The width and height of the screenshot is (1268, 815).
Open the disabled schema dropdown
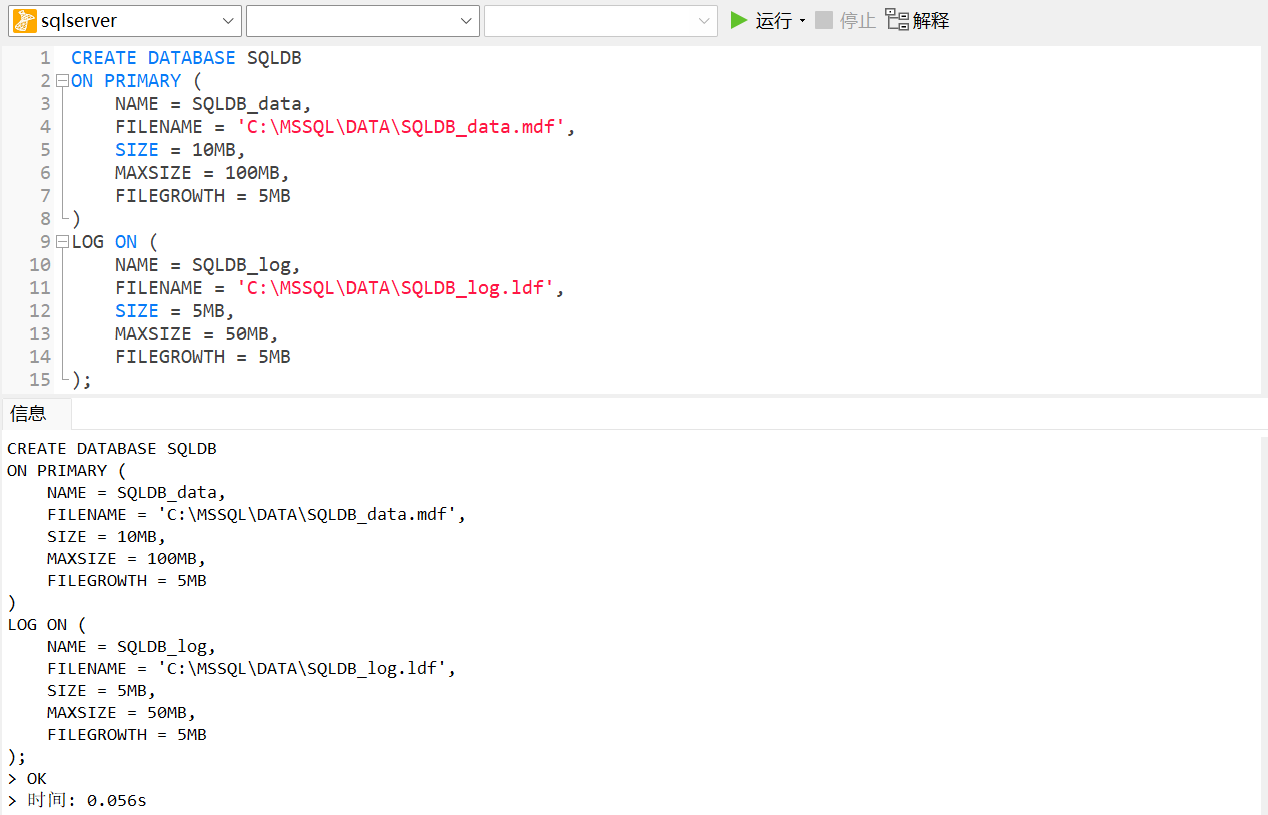(600, 20)
